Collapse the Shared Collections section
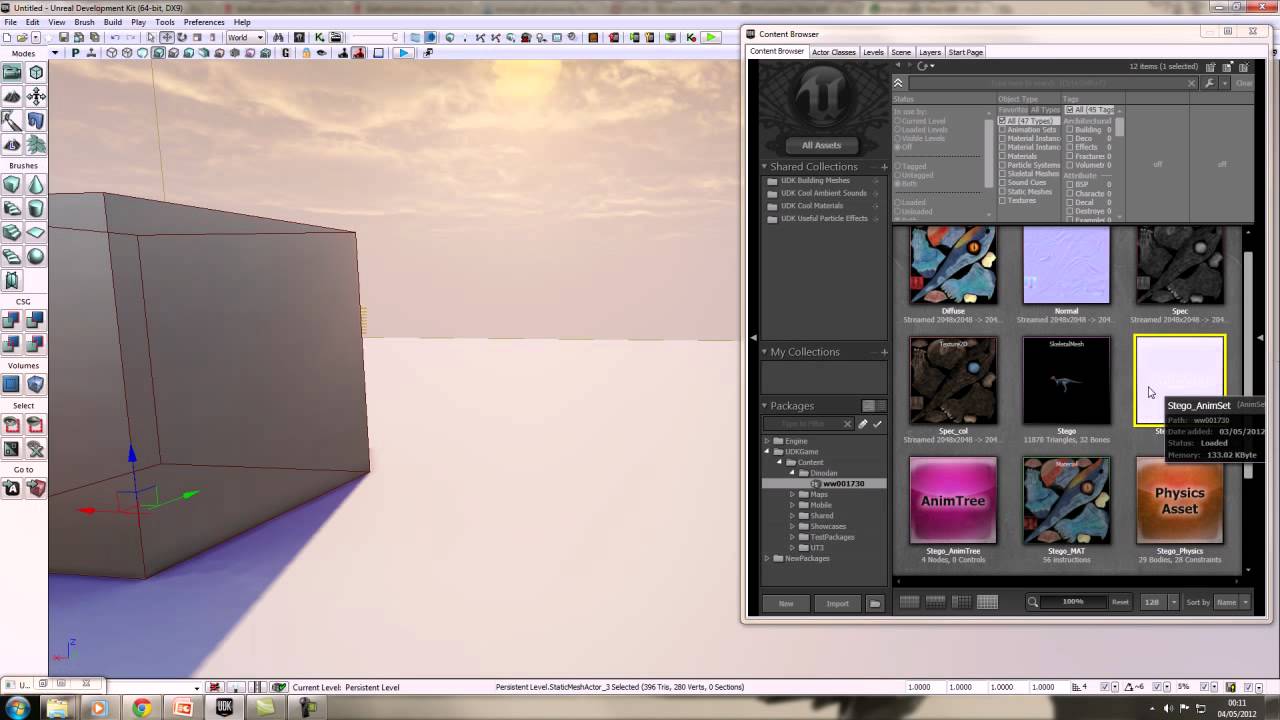The height and width of the screenshot is (720, 1280). click(765, 167)
